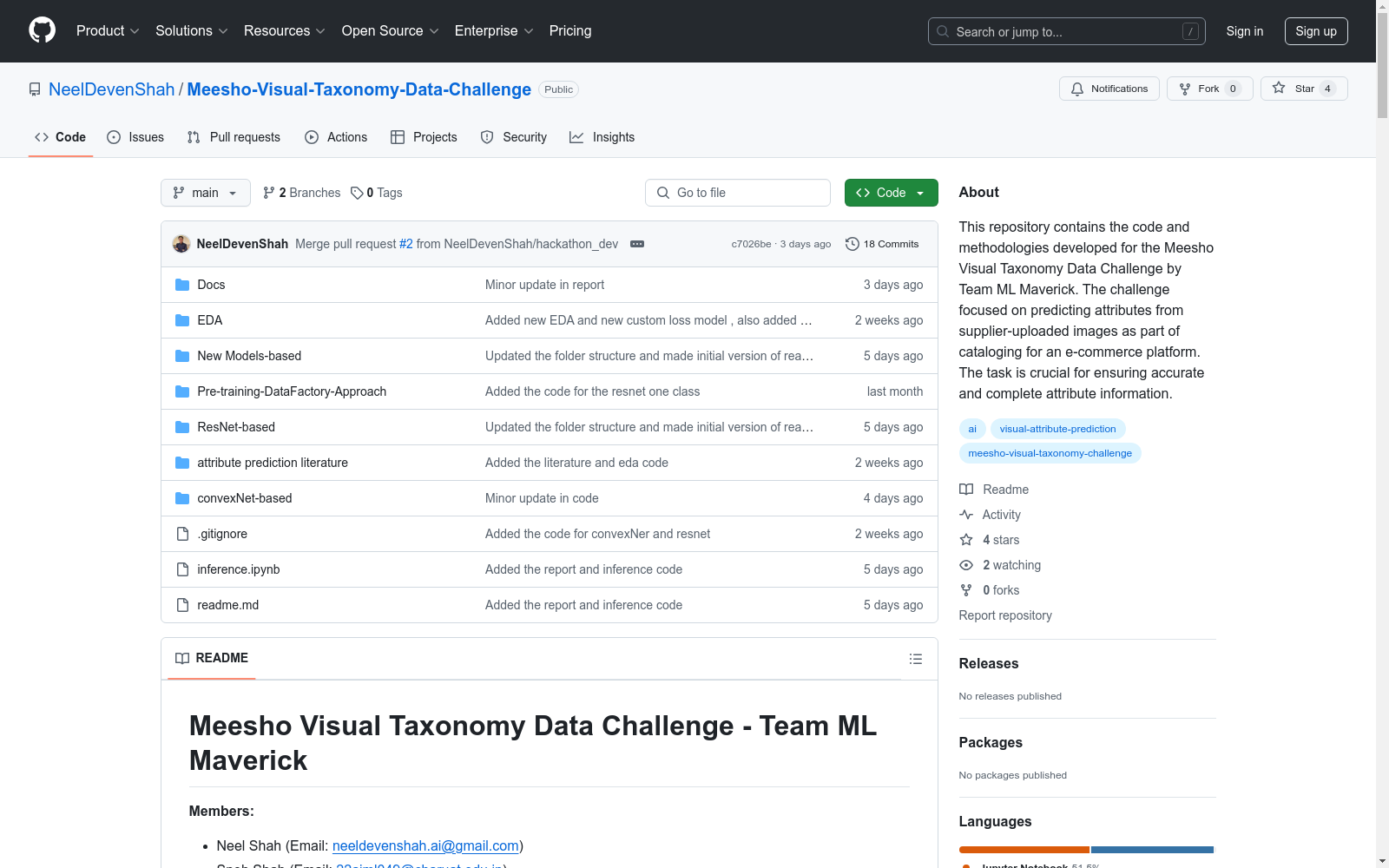Switch to the Issues tab

point(135,137)
